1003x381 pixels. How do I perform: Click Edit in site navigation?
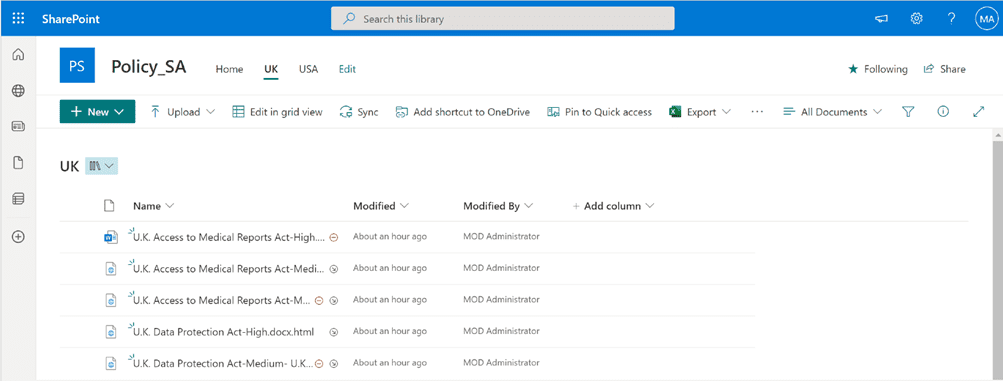pos(347,69)
